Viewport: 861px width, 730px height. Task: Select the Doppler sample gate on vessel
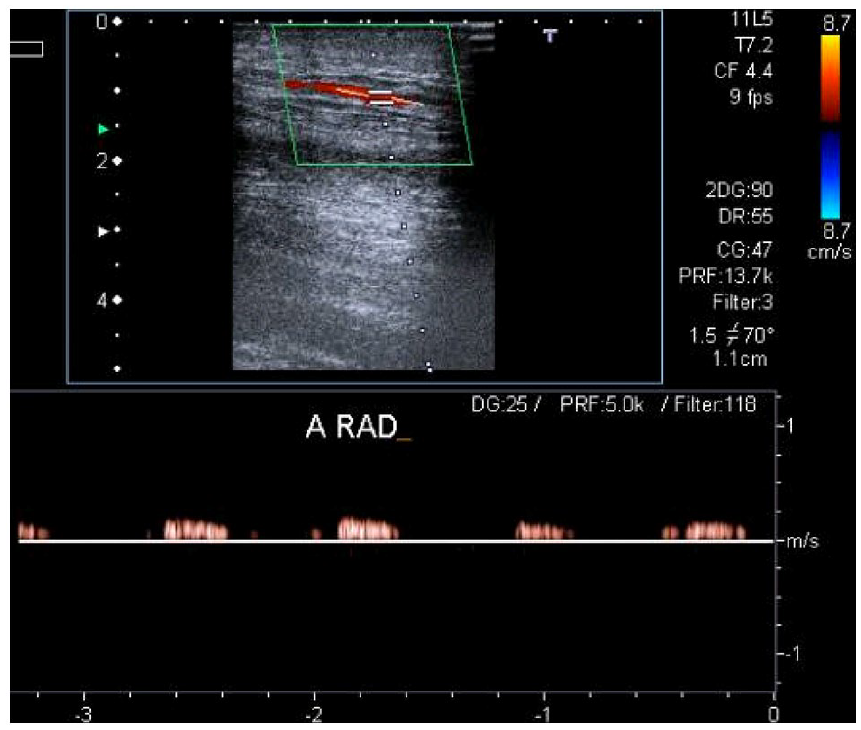[x=381, y=97]
